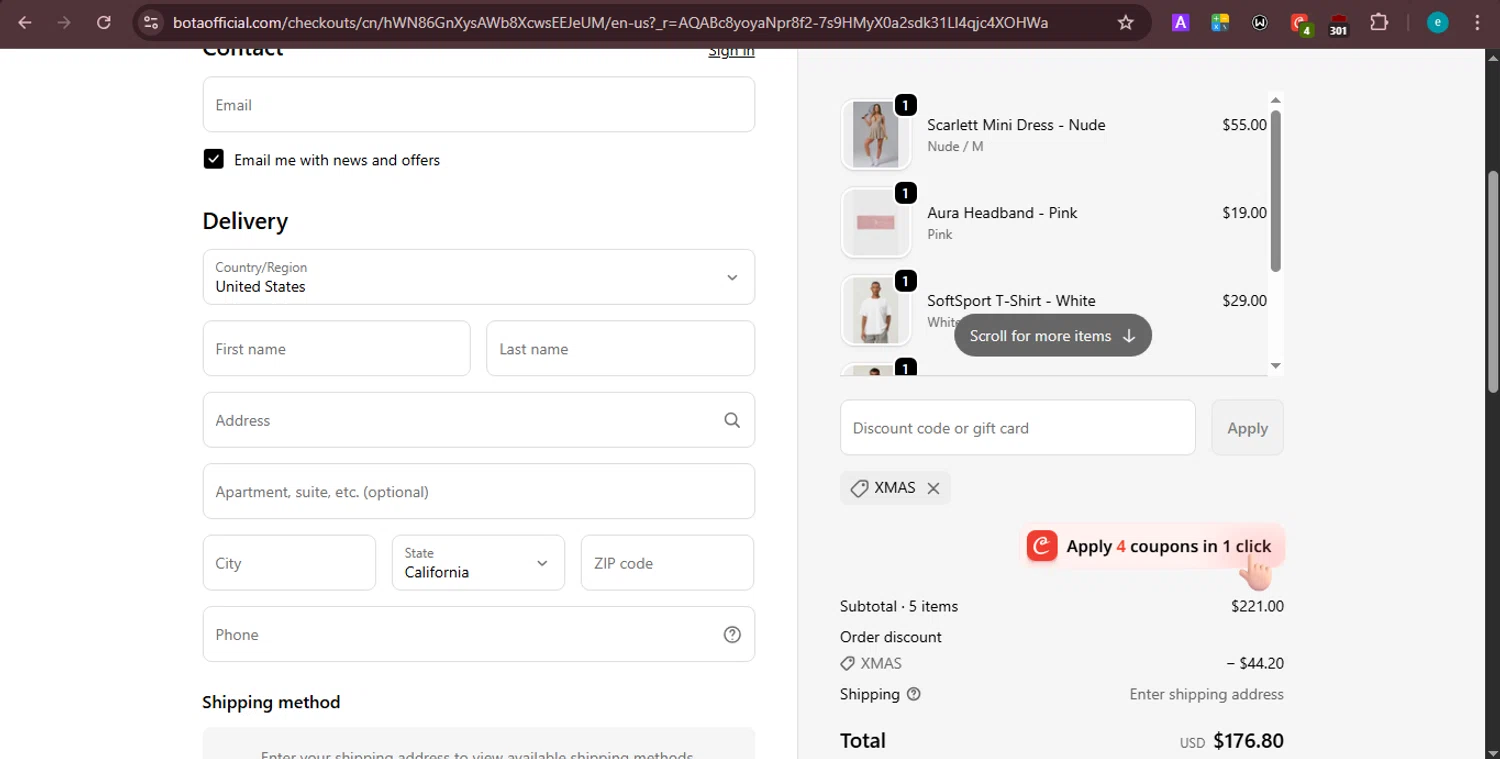Click the shipping info question mark icon
The width and height of the screenshot is (1500, 759).
(913, 694)
